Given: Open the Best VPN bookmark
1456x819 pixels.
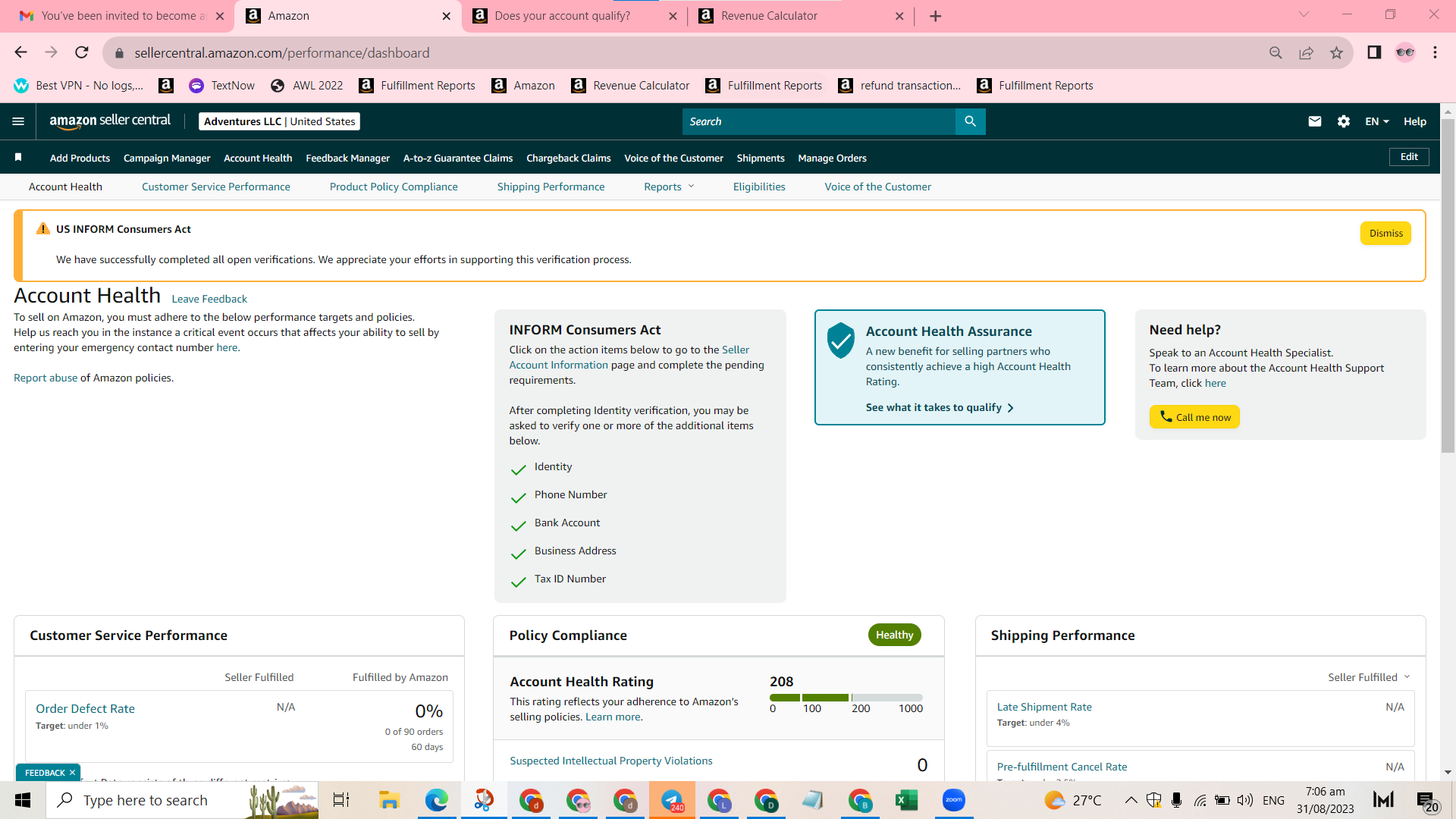Looking at the screenshot, I should 79,86.
